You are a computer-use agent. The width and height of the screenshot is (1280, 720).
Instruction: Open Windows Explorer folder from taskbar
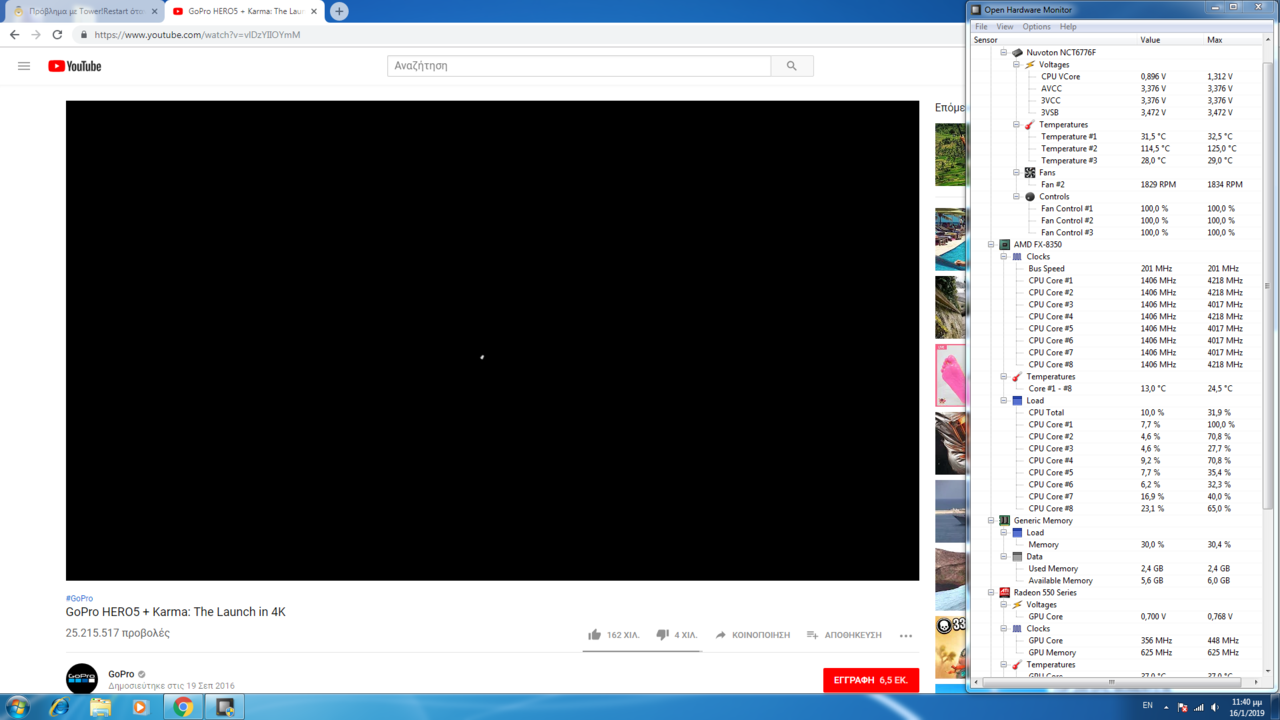point(100,707)
